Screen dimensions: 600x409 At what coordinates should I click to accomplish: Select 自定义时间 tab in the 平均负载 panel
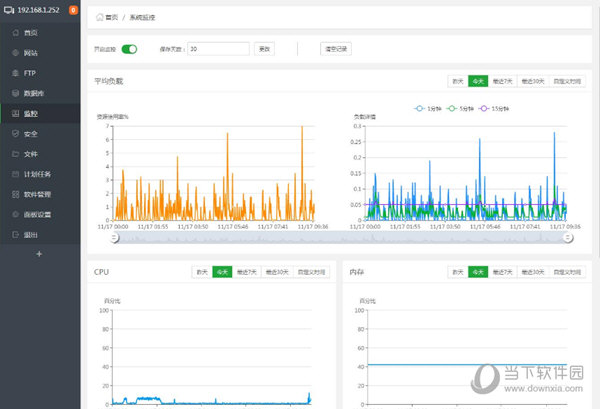point(567,81)
